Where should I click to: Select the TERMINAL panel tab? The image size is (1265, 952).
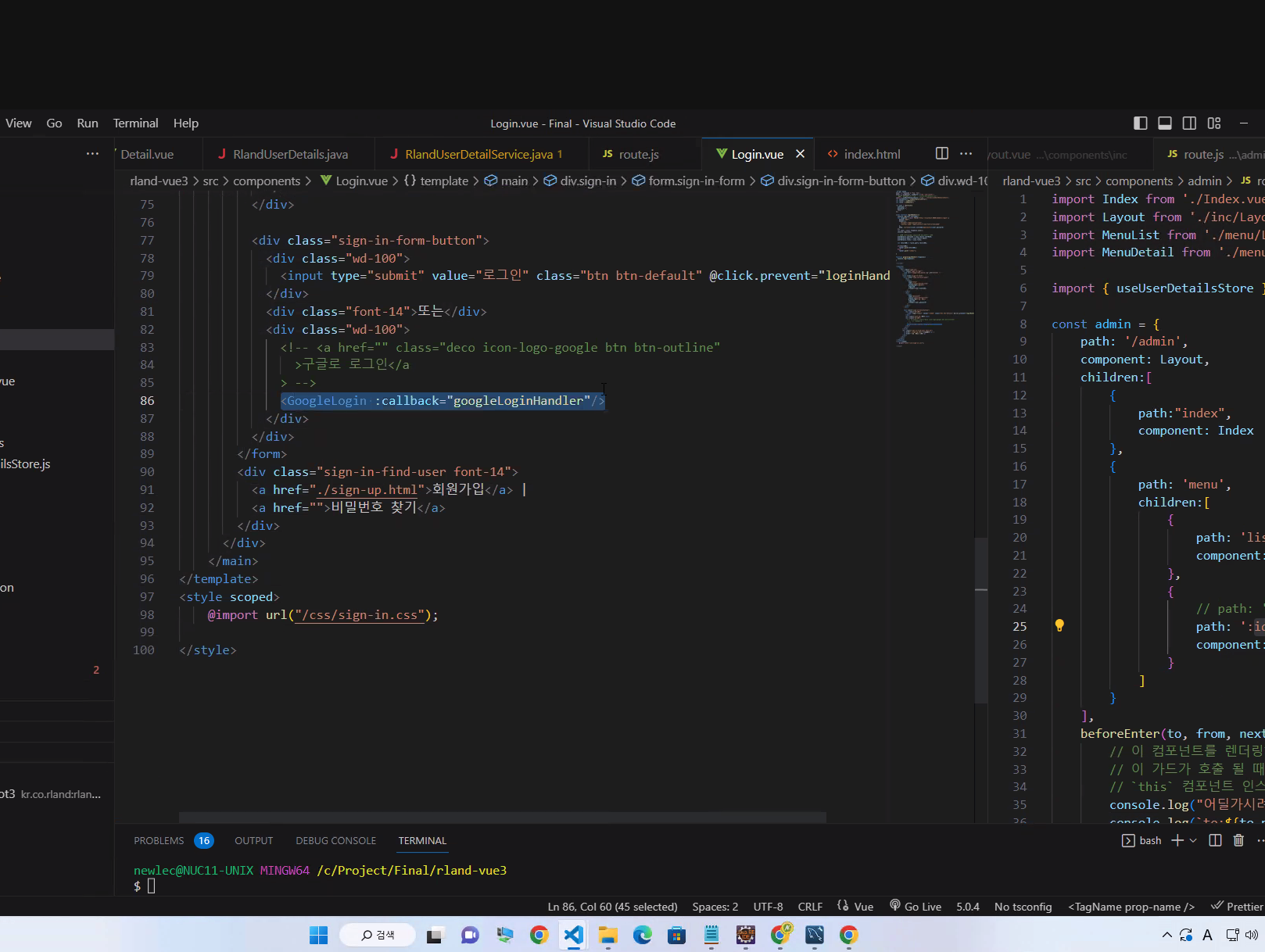pos(422,840)
